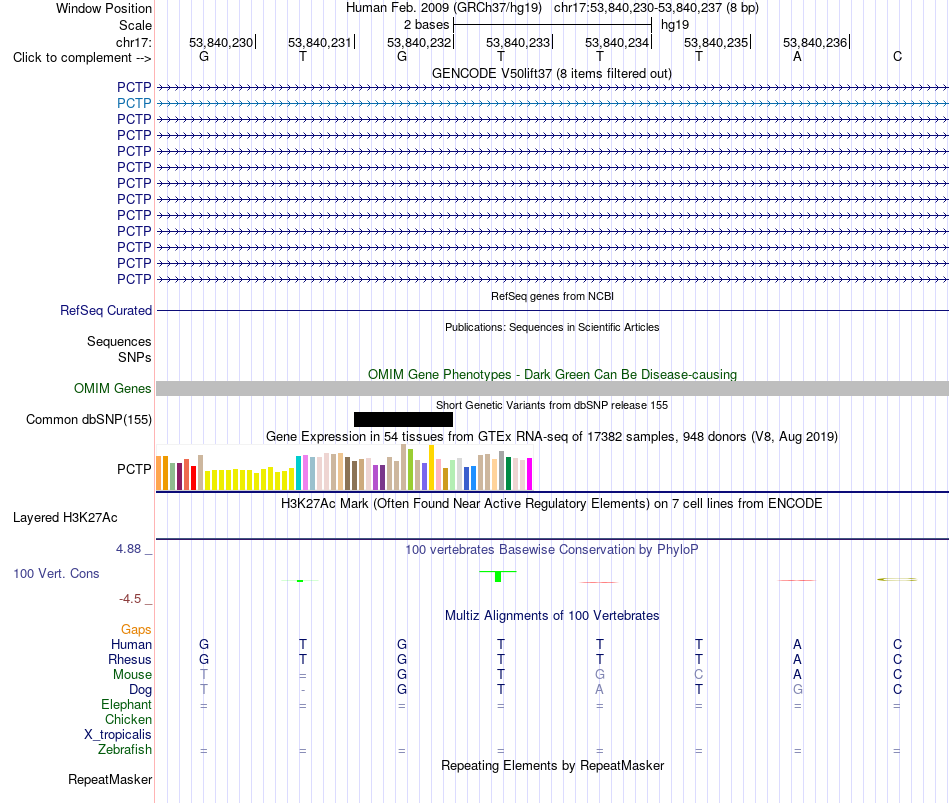Click the RefSeq Curated track label
This screenshot has width=950, height=803.
(106, 310)
